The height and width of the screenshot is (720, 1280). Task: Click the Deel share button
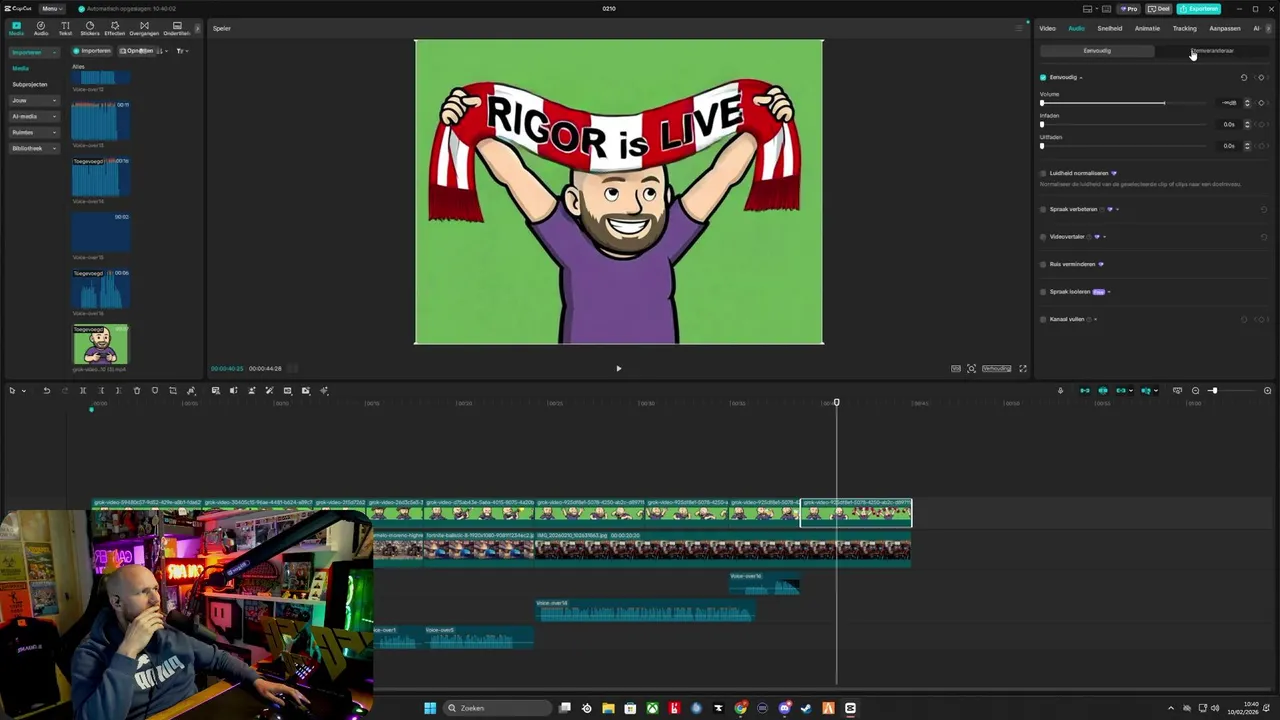(x=1159, y=9)
